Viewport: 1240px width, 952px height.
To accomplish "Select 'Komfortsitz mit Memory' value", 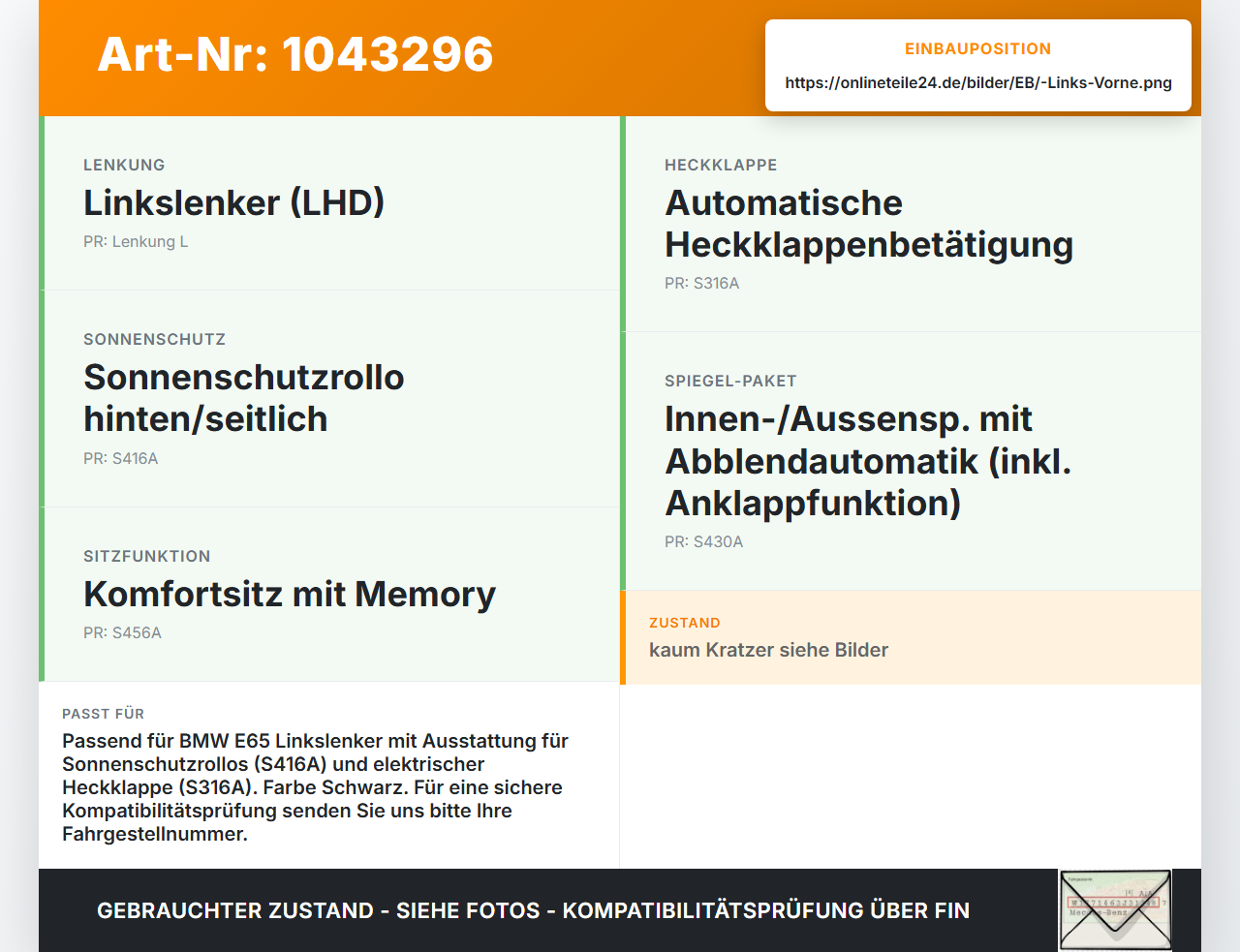I will (x=290, y=595).
